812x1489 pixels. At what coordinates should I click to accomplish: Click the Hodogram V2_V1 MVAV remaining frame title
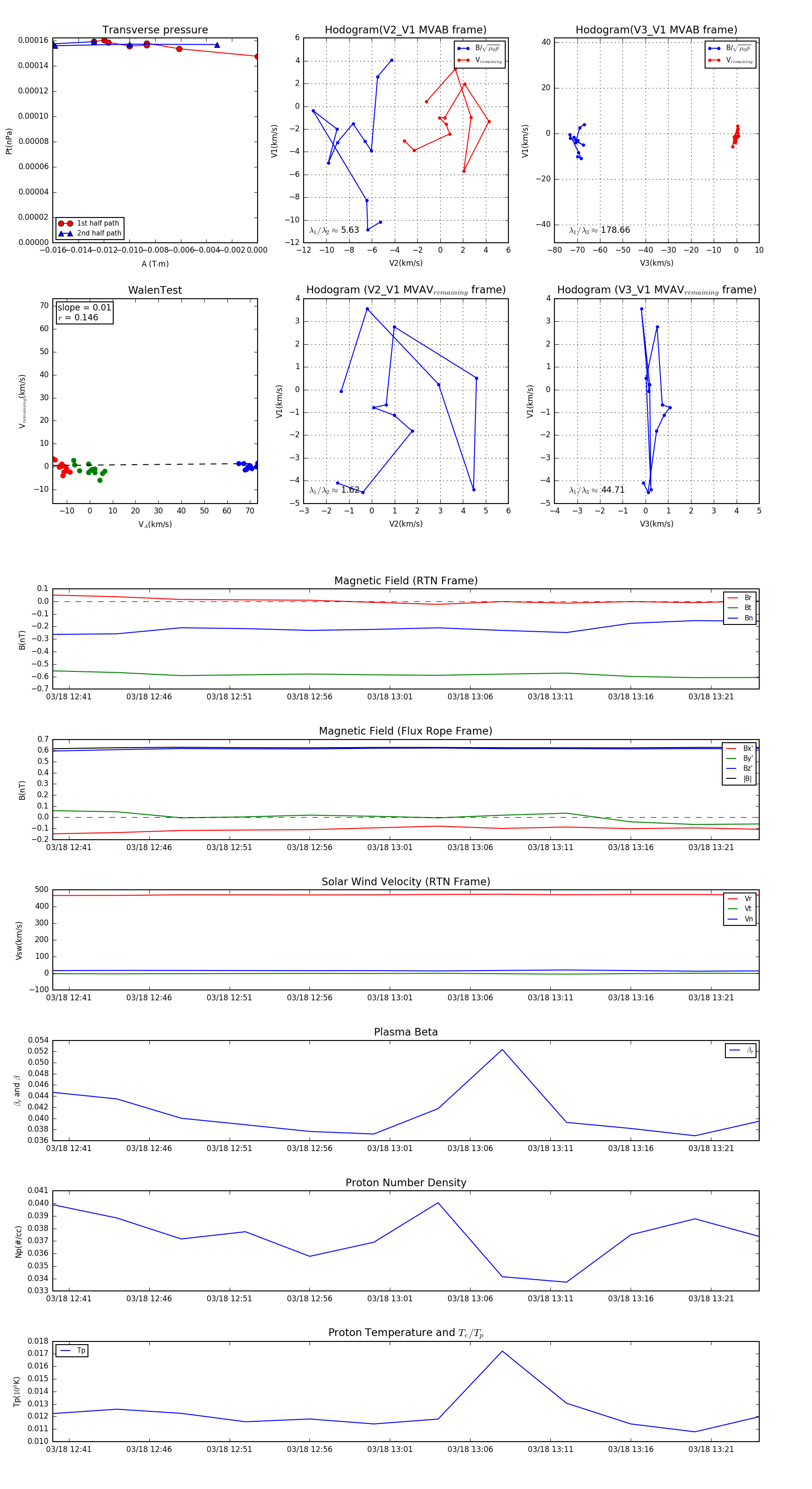pos(406,290)
